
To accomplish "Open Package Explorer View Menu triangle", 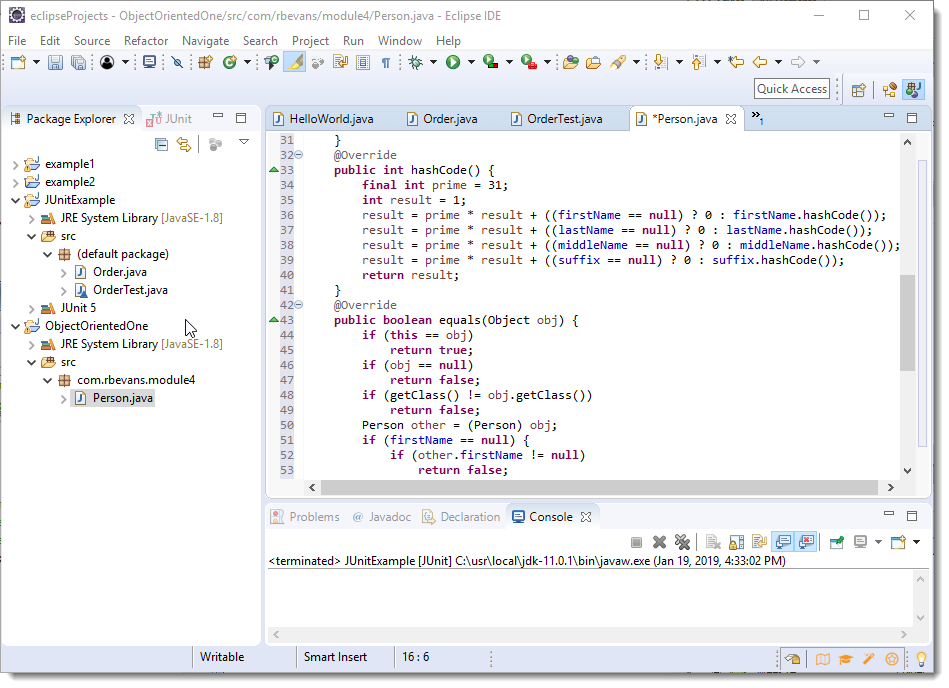I will 244,142.
